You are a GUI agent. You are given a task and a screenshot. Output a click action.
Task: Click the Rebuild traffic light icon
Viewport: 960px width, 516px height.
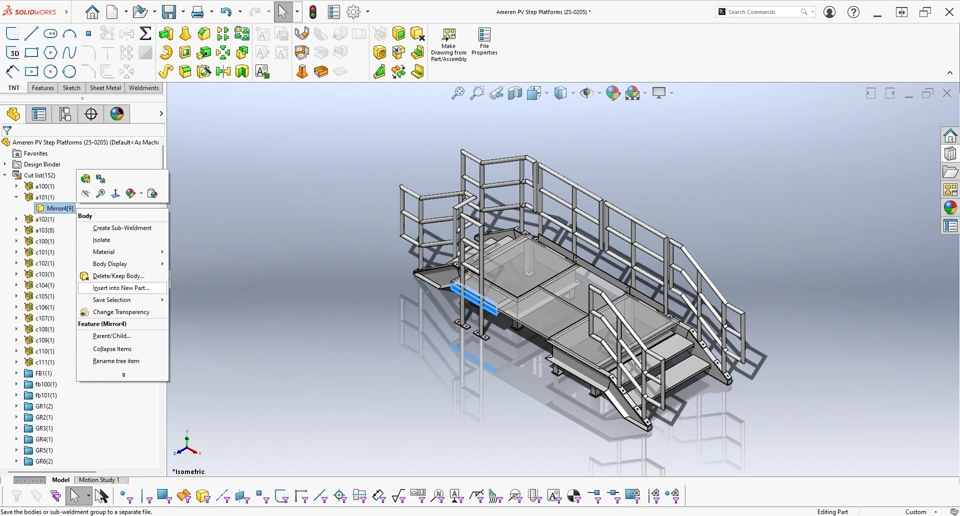[x=313, y=12]
